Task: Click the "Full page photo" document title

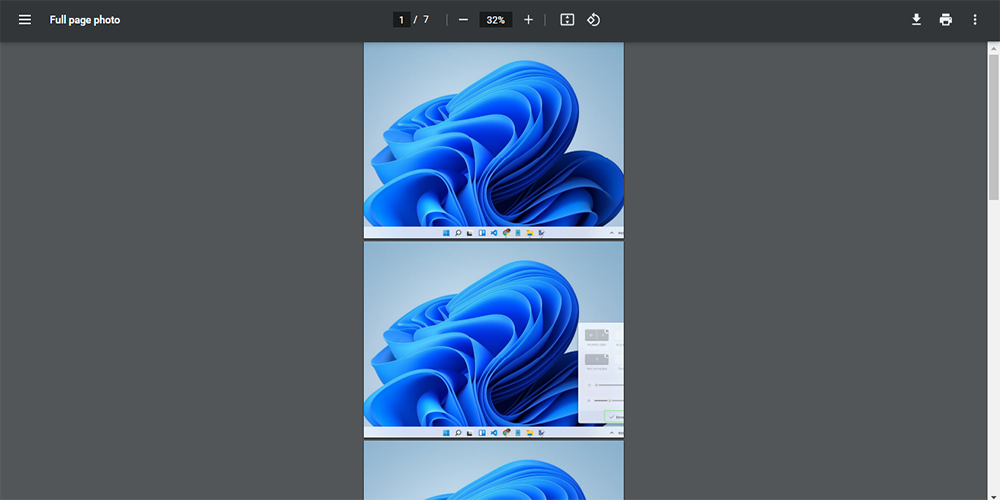Action: (x=85, y=20)
